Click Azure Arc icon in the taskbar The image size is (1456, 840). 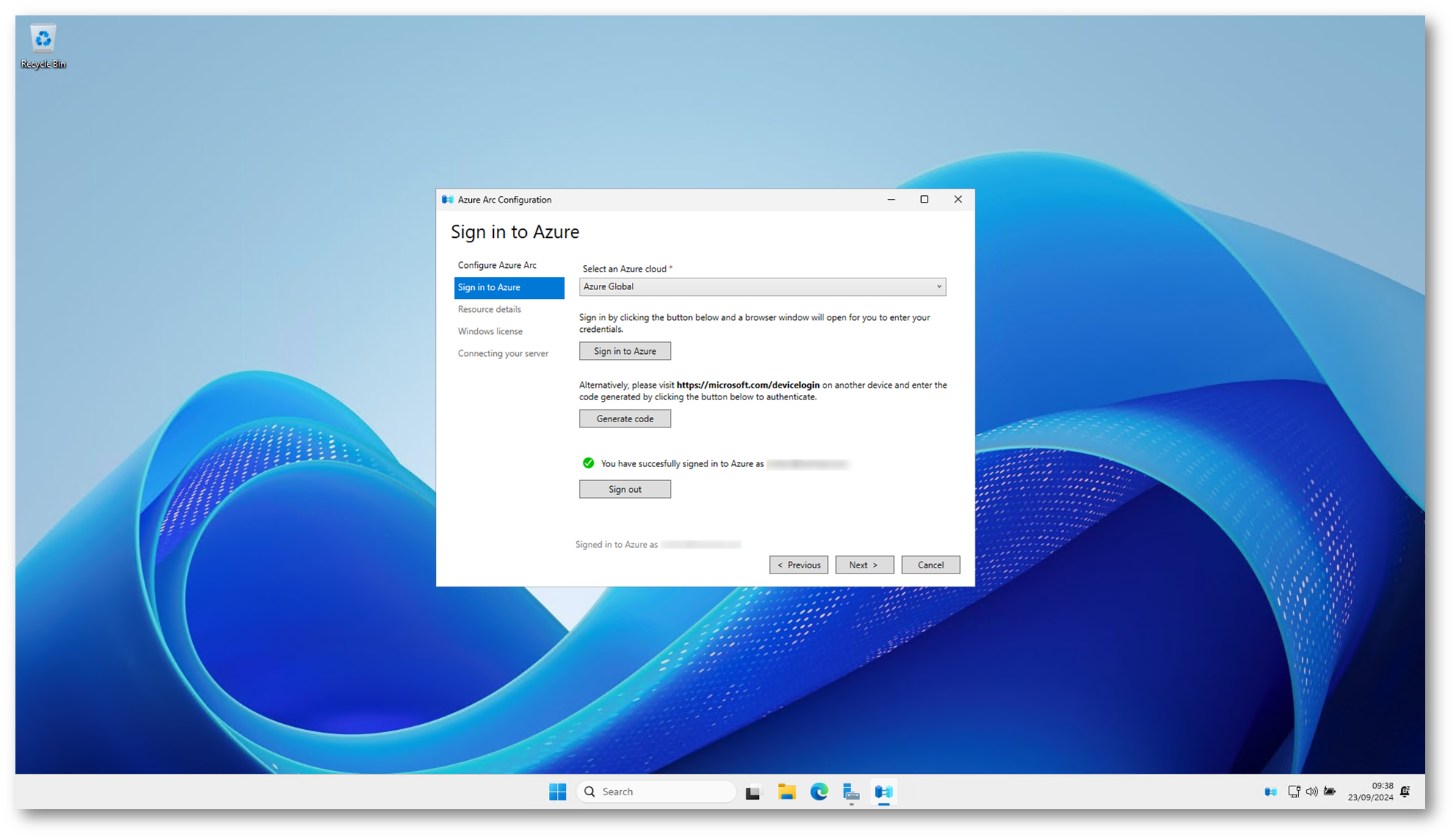884,792
